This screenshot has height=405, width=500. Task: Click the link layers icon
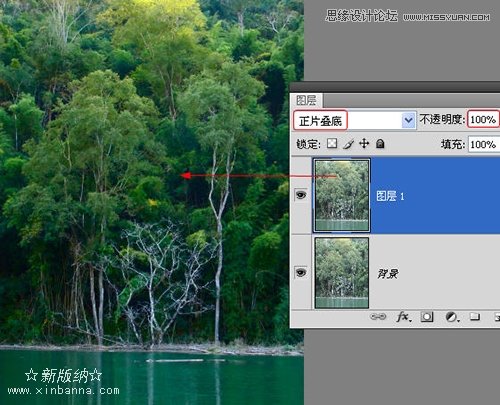[x=378, y=316]
